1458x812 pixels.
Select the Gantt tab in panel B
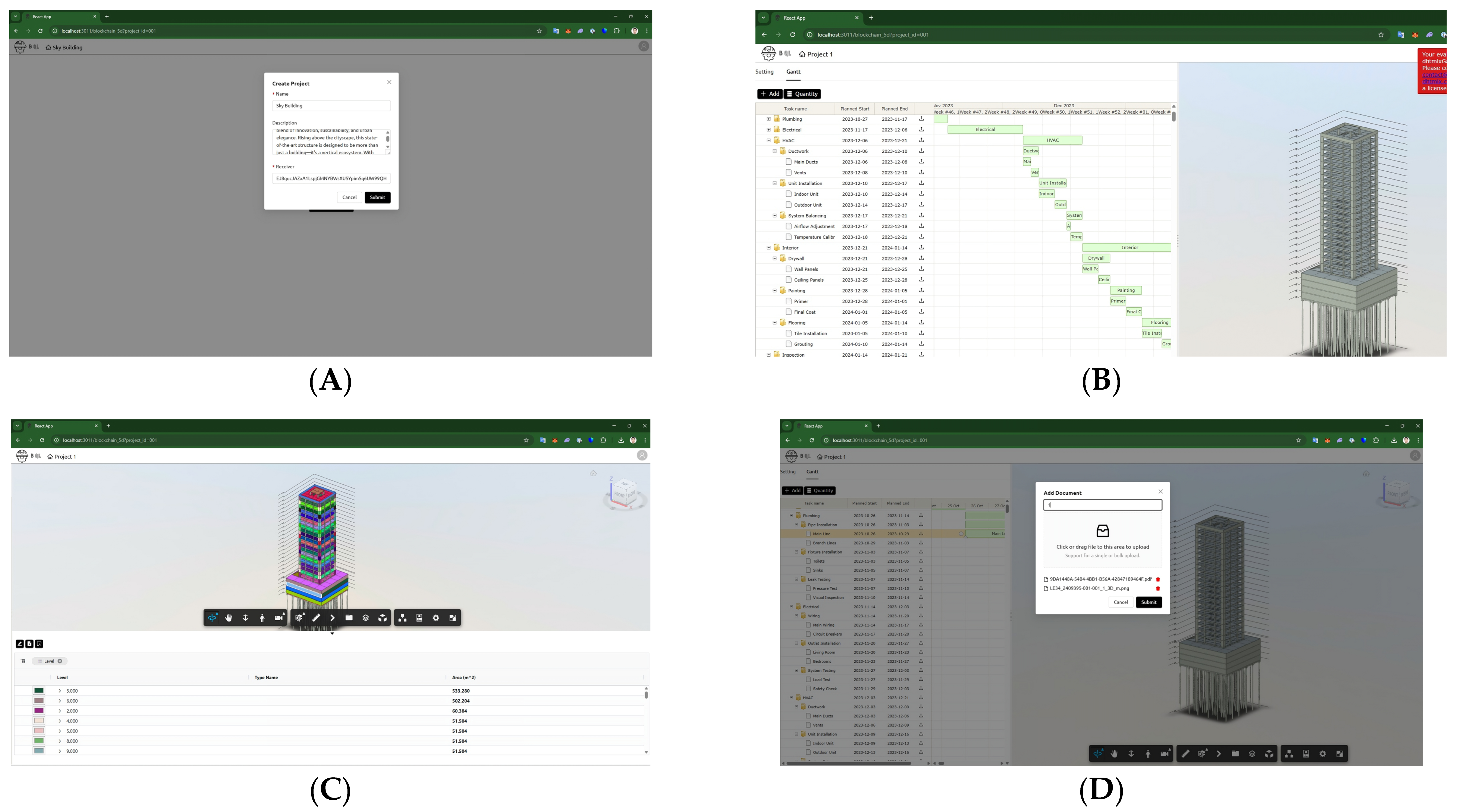(793, 72)
